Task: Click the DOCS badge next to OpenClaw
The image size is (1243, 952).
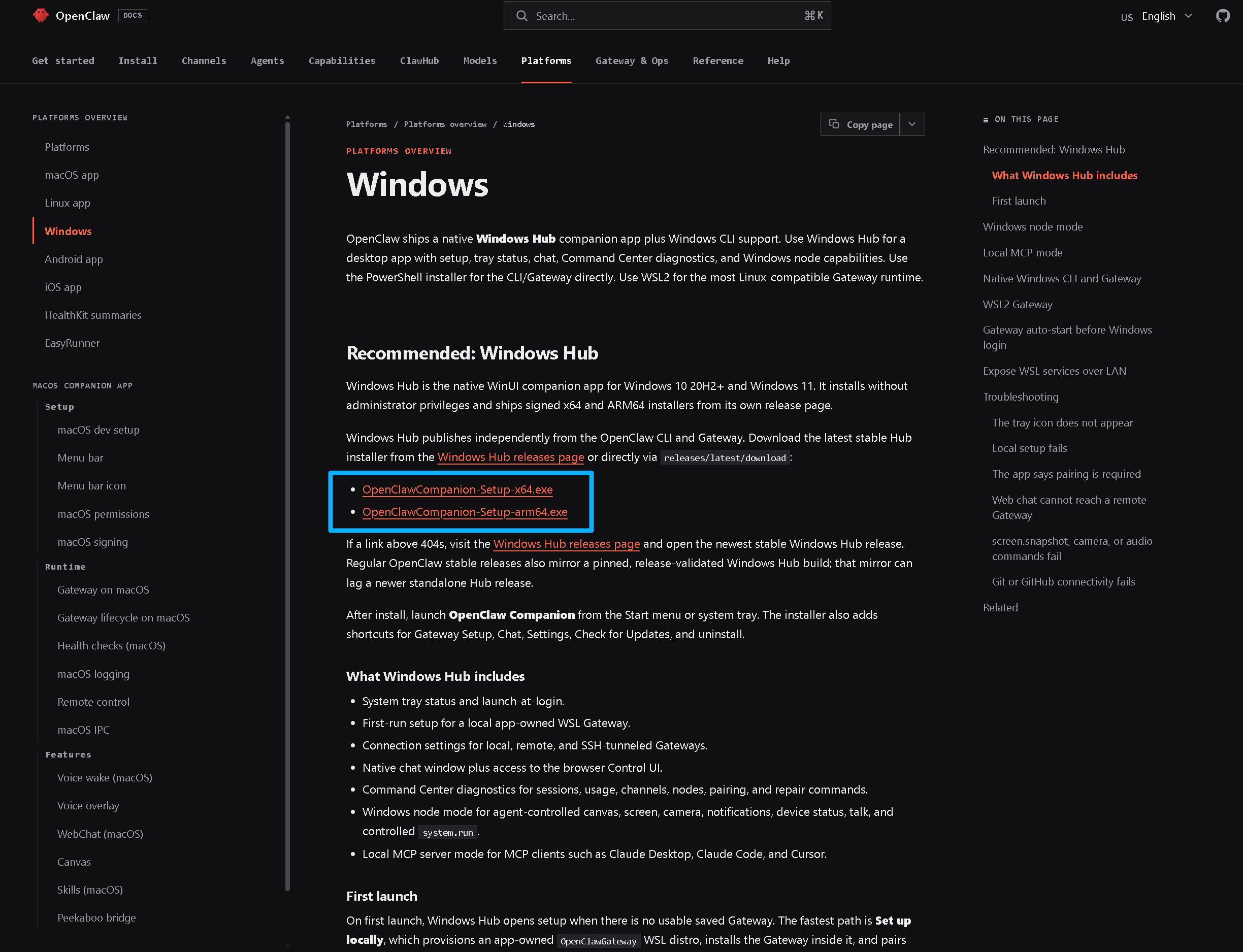Action: pos(132,15)
